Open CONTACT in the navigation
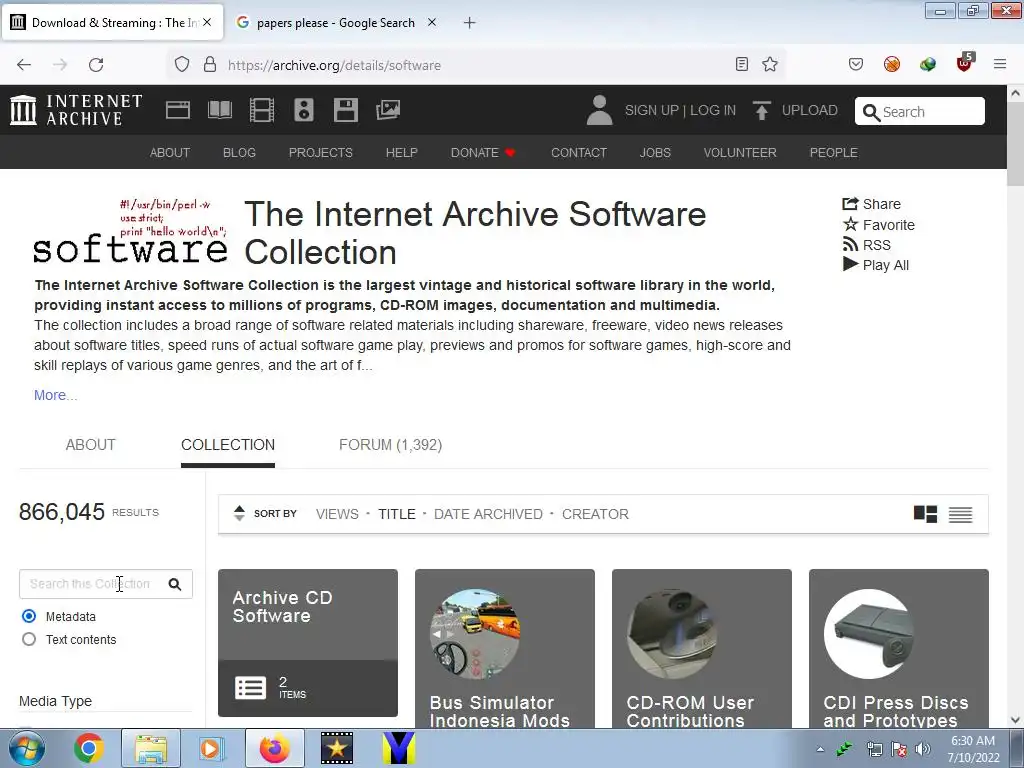The image size is (1024, 768). click(x=579, y=152)
